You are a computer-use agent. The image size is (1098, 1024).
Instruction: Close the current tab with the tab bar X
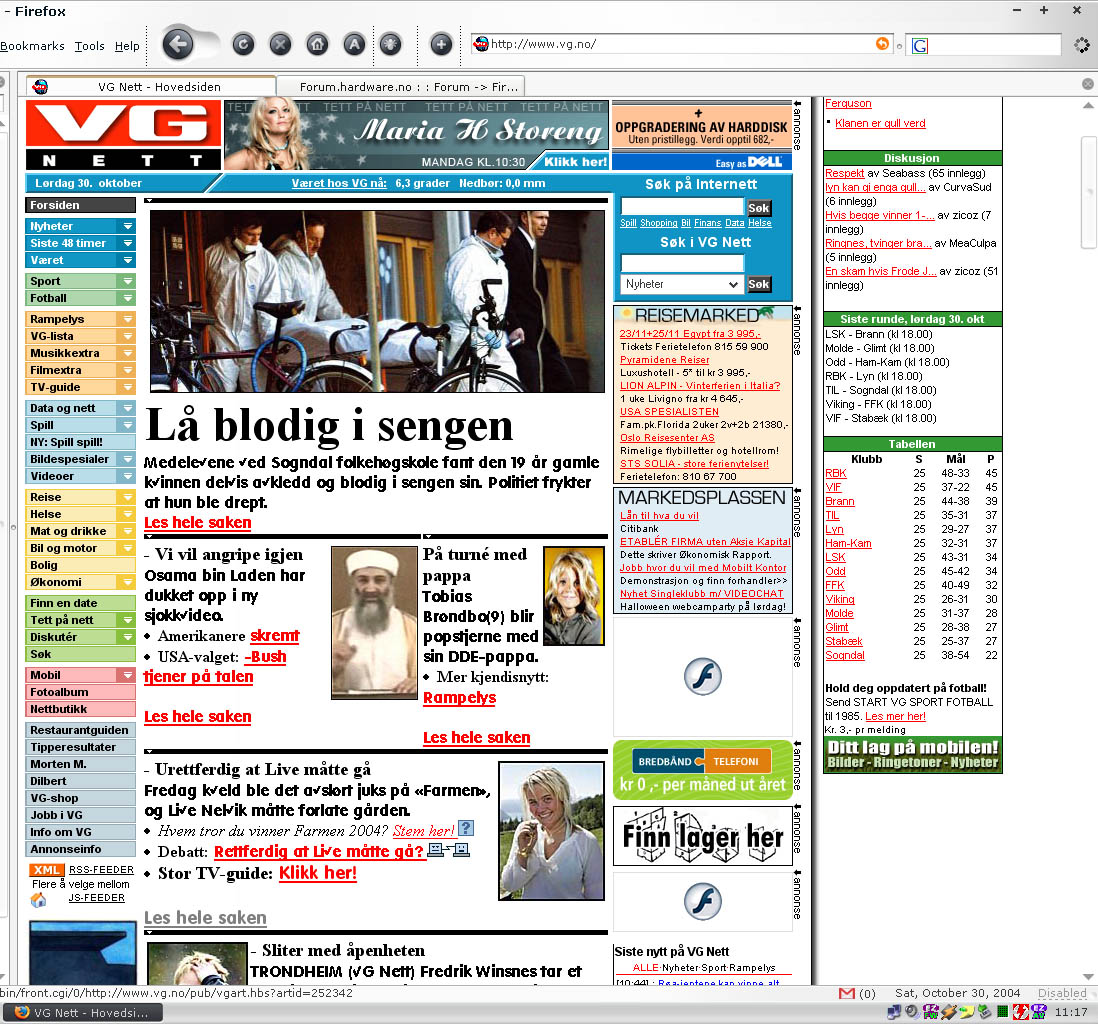(1087, 84)
